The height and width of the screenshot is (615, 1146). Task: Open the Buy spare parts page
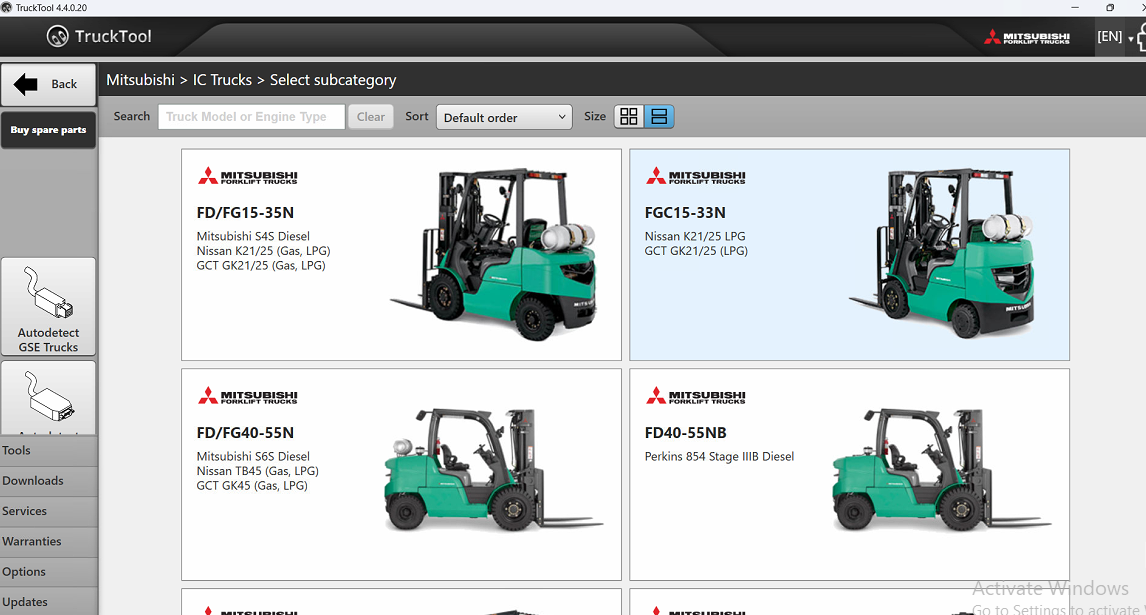(x=48, y=129)
